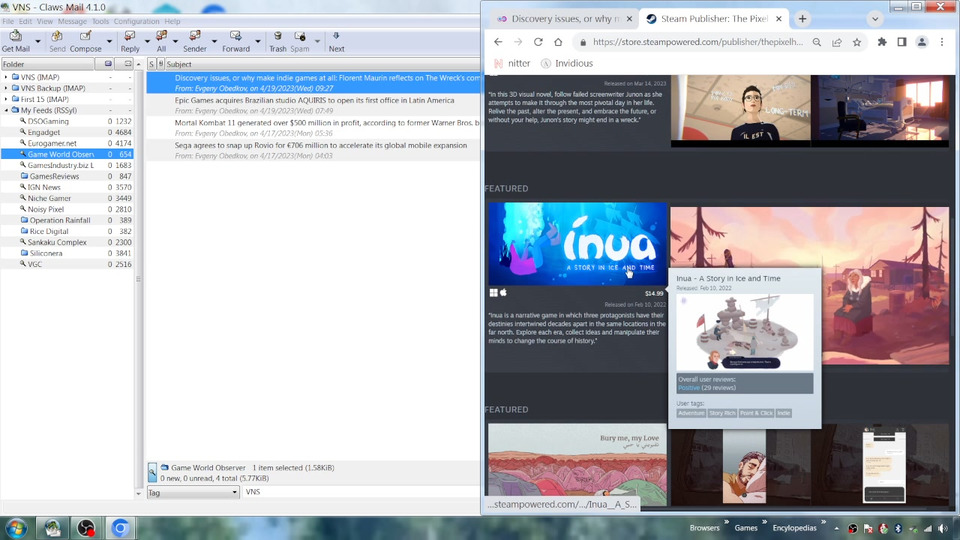Open Reply dropdown arrow
The width and height of the screenshot is (960, 540).
click(x=147, y=42)
